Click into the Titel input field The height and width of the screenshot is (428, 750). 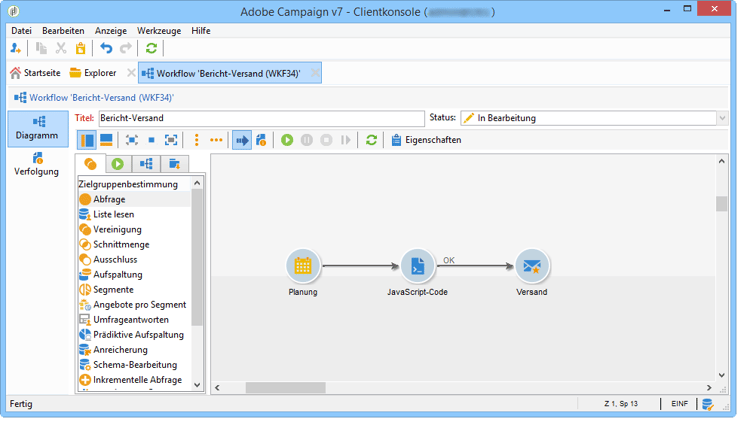tap(262, 119)
